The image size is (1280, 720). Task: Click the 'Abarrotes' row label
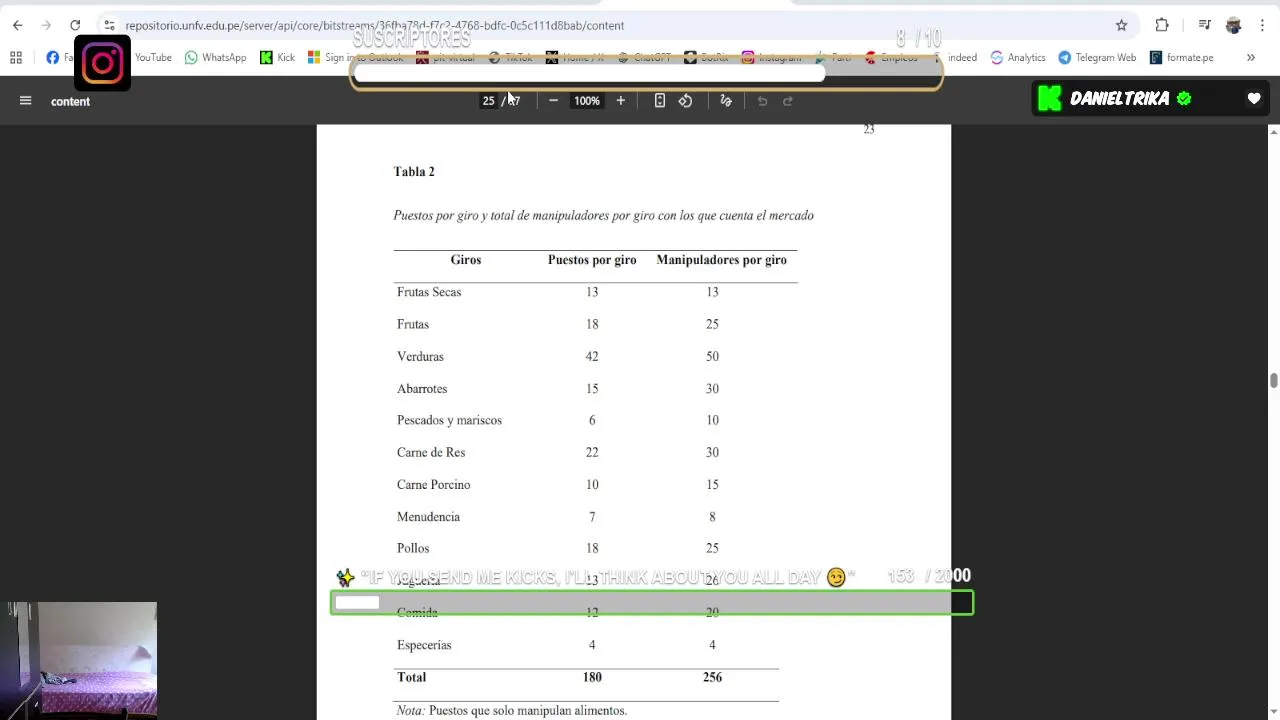pos(422,388)
